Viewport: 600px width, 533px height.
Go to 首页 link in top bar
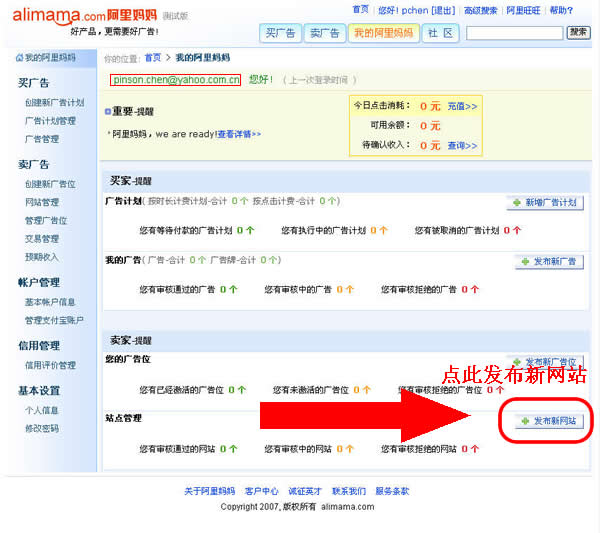click(360, 10)
